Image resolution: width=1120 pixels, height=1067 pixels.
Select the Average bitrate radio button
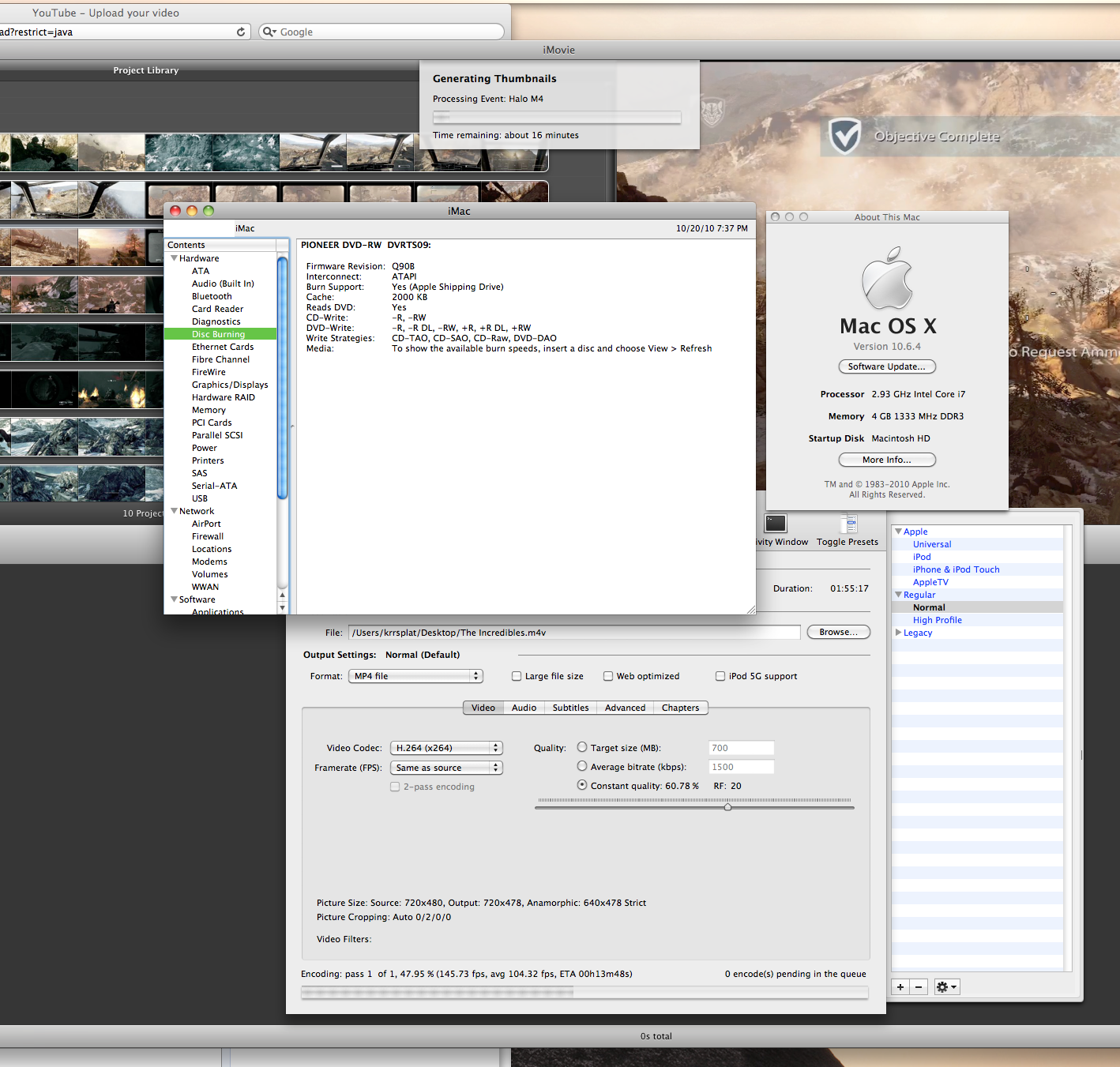point(582,766)
